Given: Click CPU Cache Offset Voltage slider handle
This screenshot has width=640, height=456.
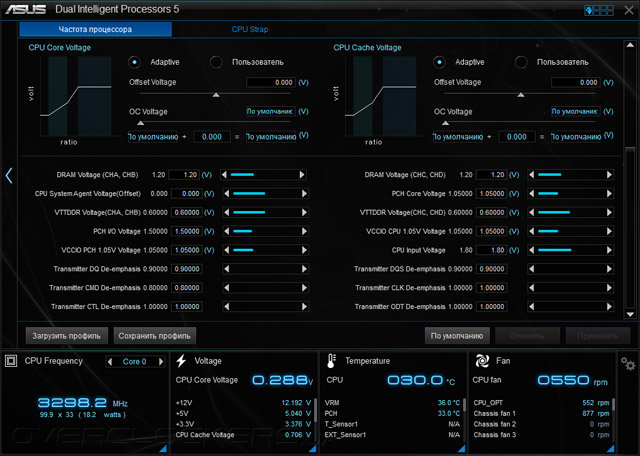Looking at the screenshot, I should (x=521, y=95).
